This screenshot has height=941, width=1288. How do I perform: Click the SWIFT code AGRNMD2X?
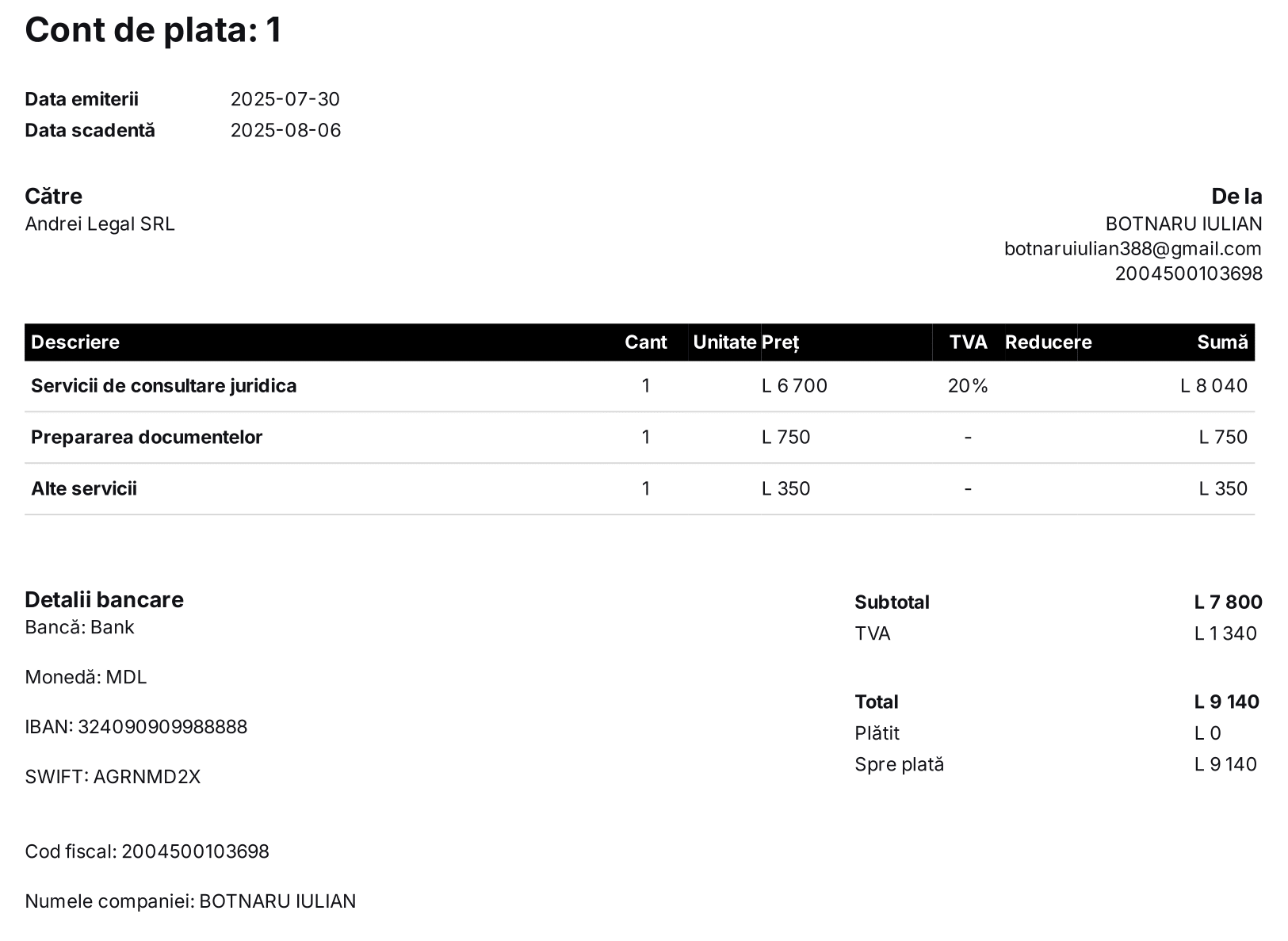147,777
